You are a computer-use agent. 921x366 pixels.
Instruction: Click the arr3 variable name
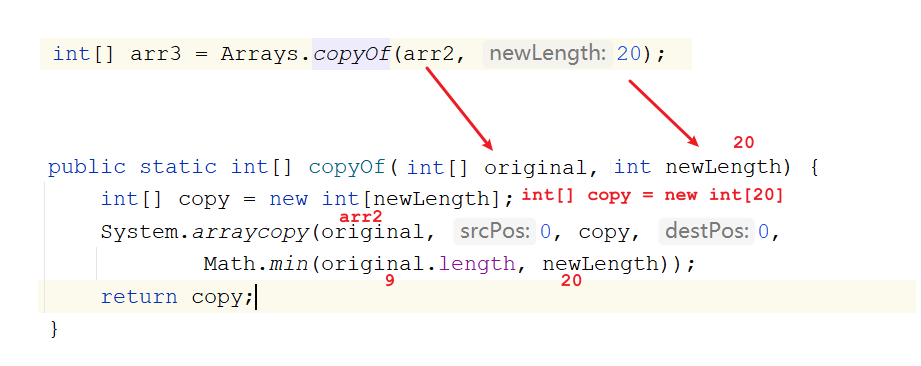tap(156, 54)
